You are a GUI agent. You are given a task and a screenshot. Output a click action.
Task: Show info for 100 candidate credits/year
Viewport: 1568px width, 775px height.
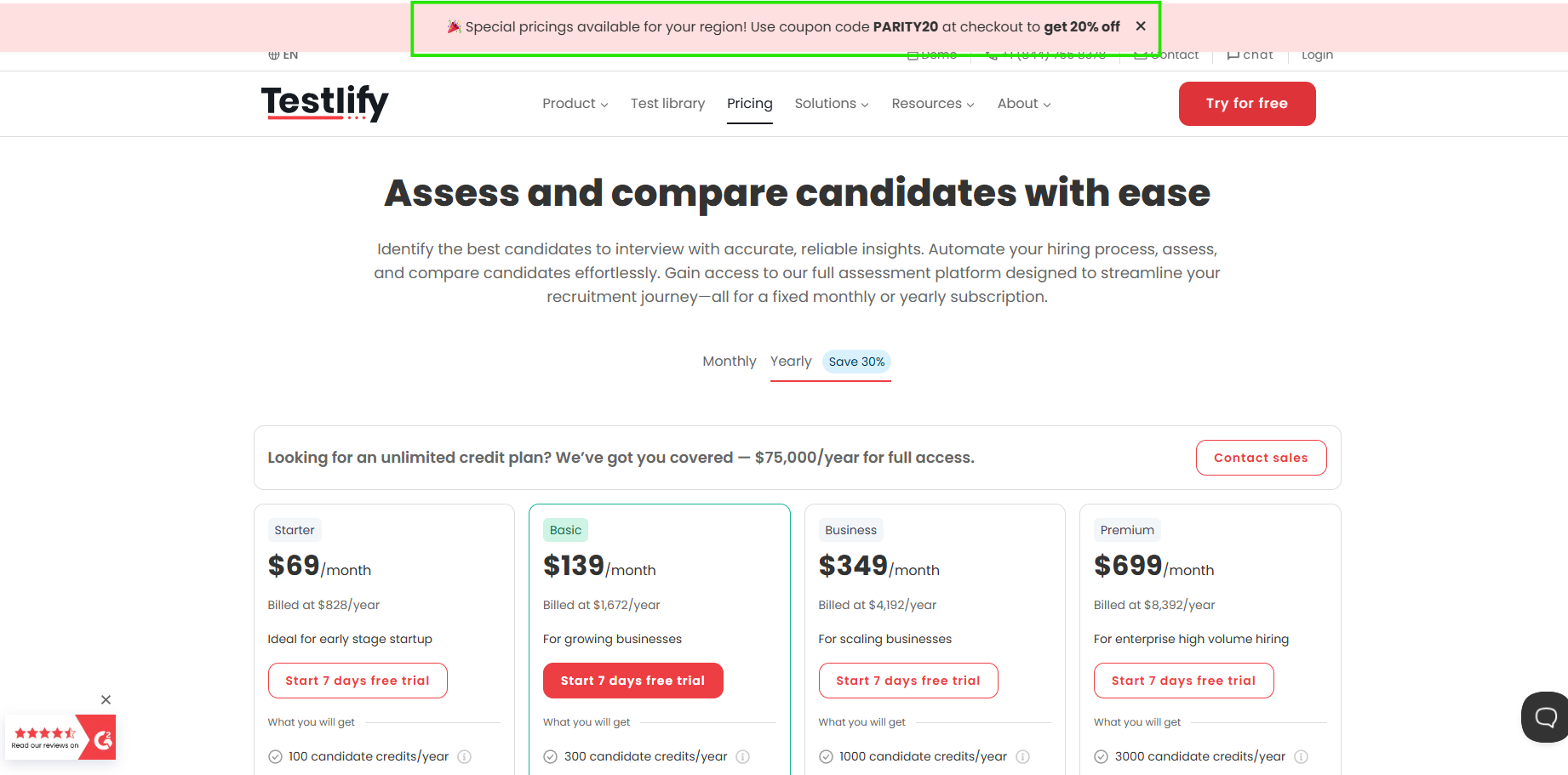[465, 756]
